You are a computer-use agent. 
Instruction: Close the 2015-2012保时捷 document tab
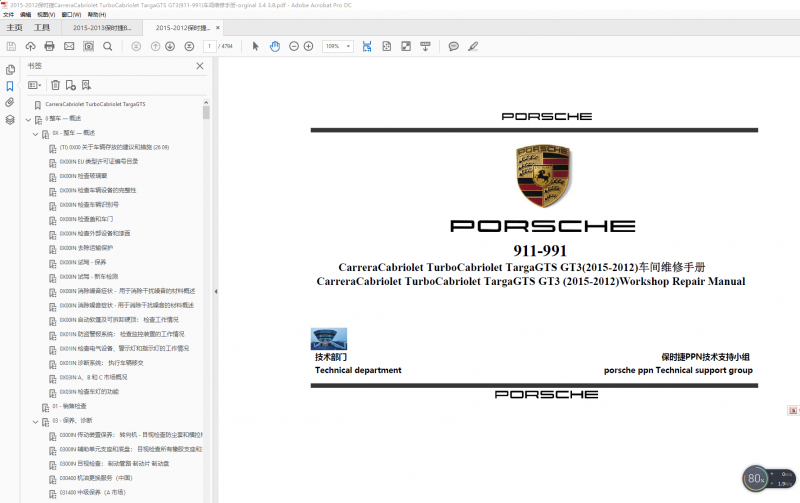point(218,28)
